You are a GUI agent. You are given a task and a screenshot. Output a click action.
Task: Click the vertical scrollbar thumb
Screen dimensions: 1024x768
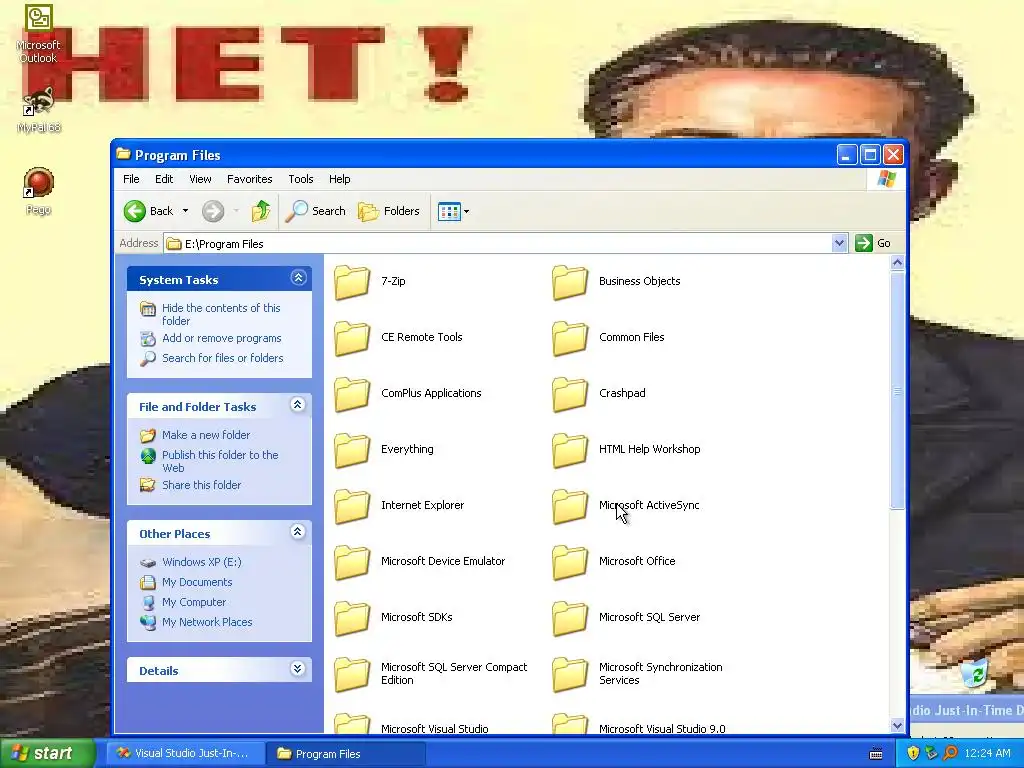(x=897, y=391)
